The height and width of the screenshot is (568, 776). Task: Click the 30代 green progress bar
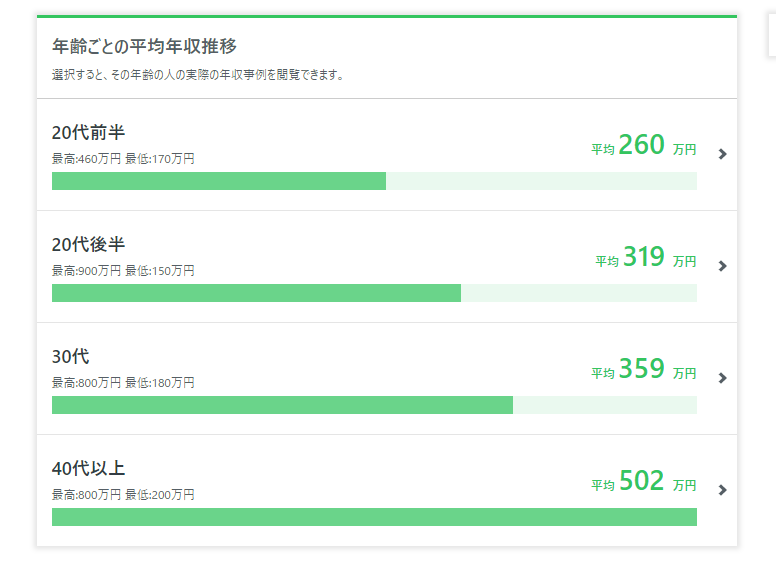(374, 405)
